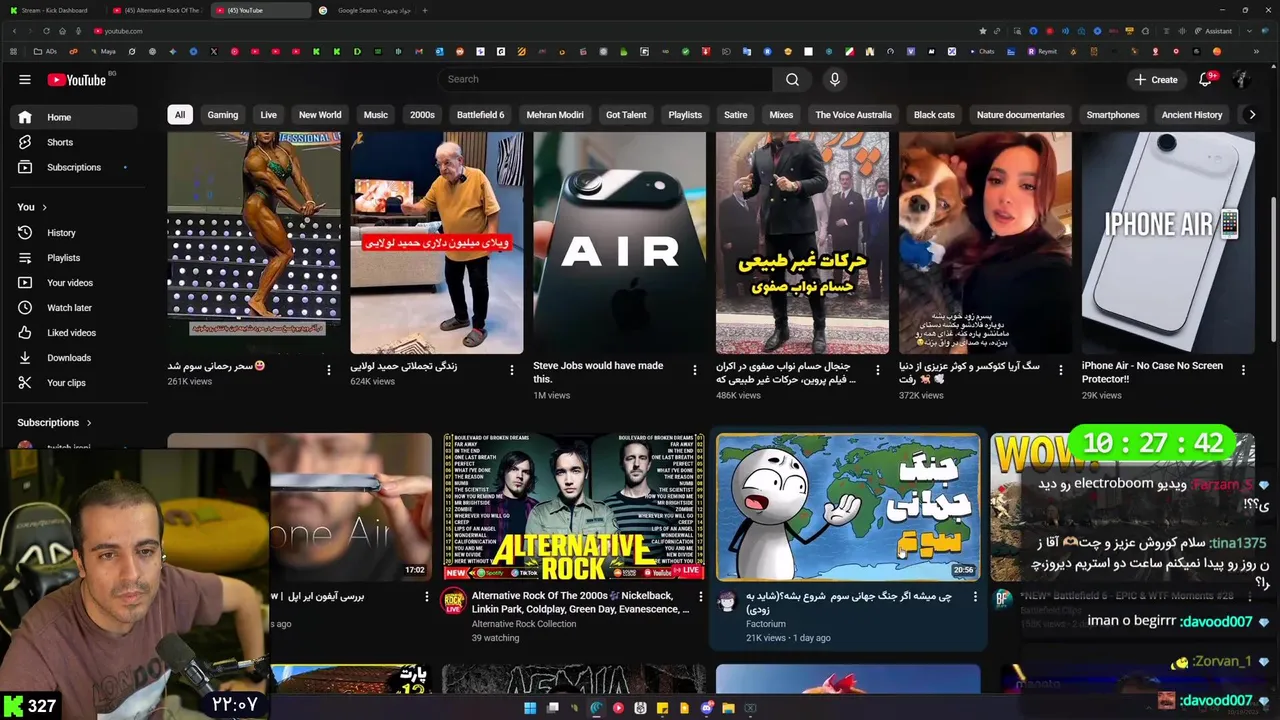Viewport: 1280px width, 720px height.
Task: Open options for Alternative Rock video
Action: click(702, 597)
